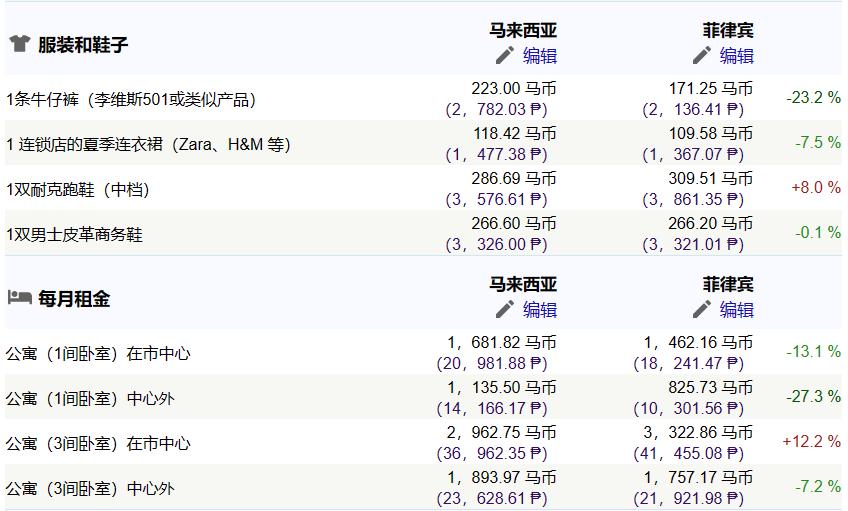The width and height of the screenshot is (848, 511).
Task: Select the 每月租金 section heading
Action: [x=74, y=298]
